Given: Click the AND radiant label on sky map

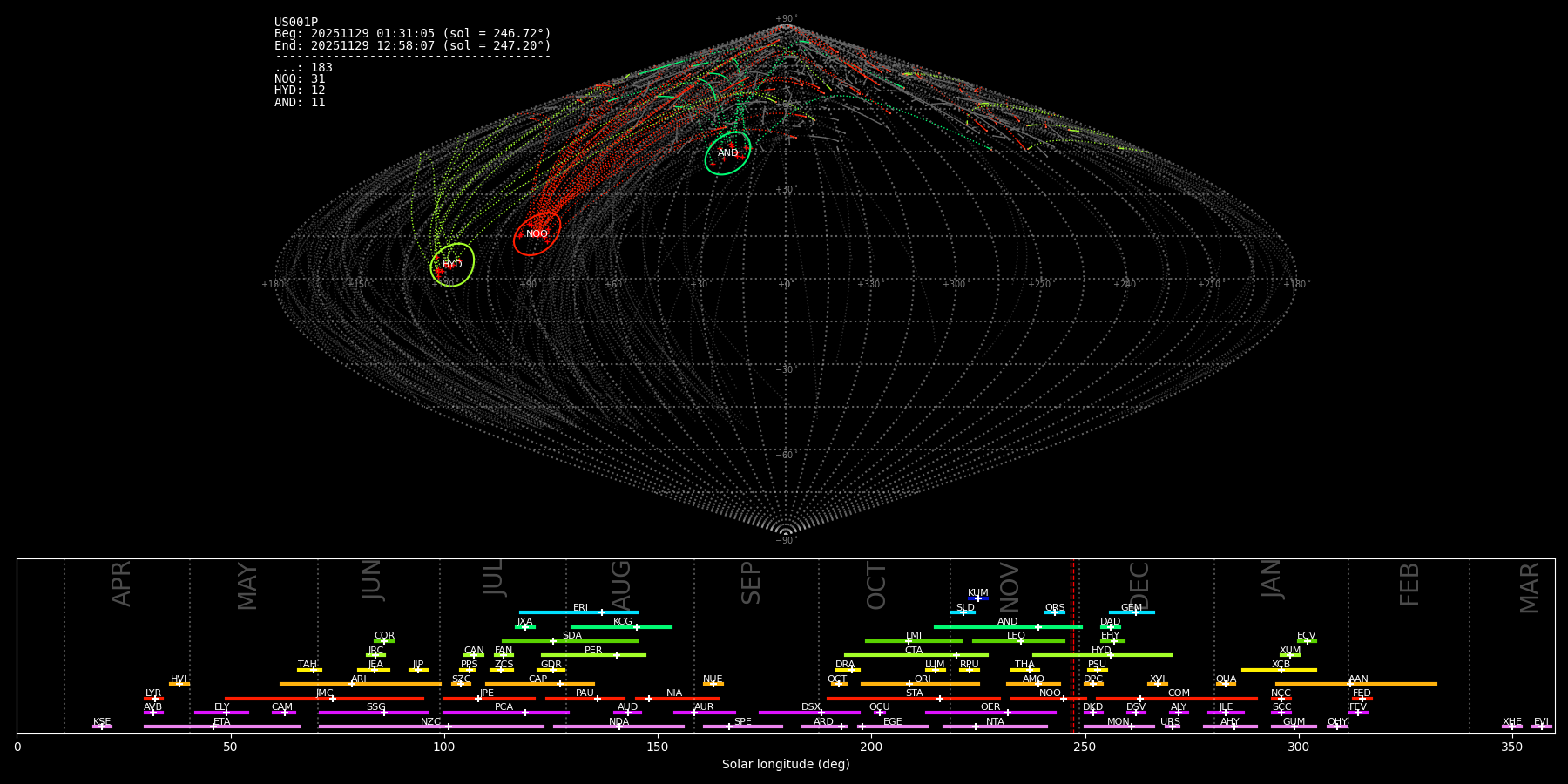Looking at the screenshot, I should tap(728, 153).
